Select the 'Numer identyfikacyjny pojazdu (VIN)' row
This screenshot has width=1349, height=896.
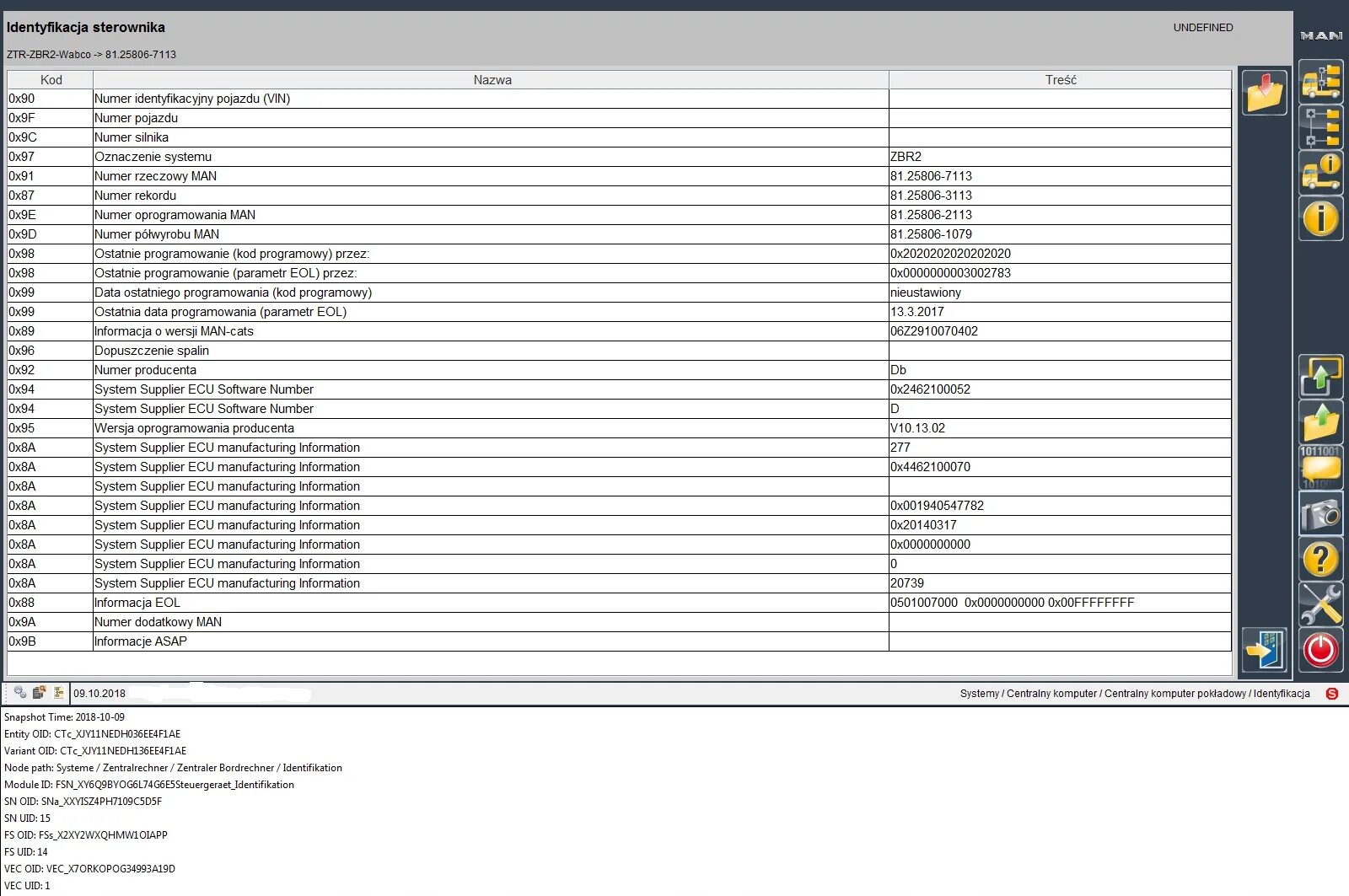tap(620, 99)
